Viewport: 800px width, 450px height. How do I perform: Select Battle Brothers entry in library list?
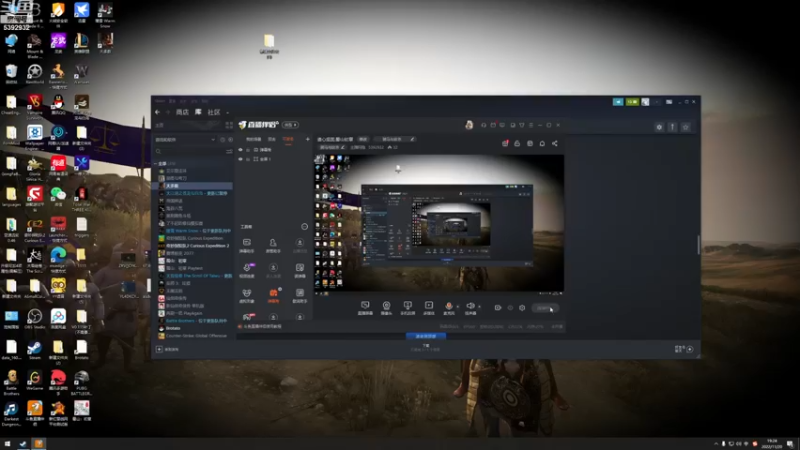point(194,320)
